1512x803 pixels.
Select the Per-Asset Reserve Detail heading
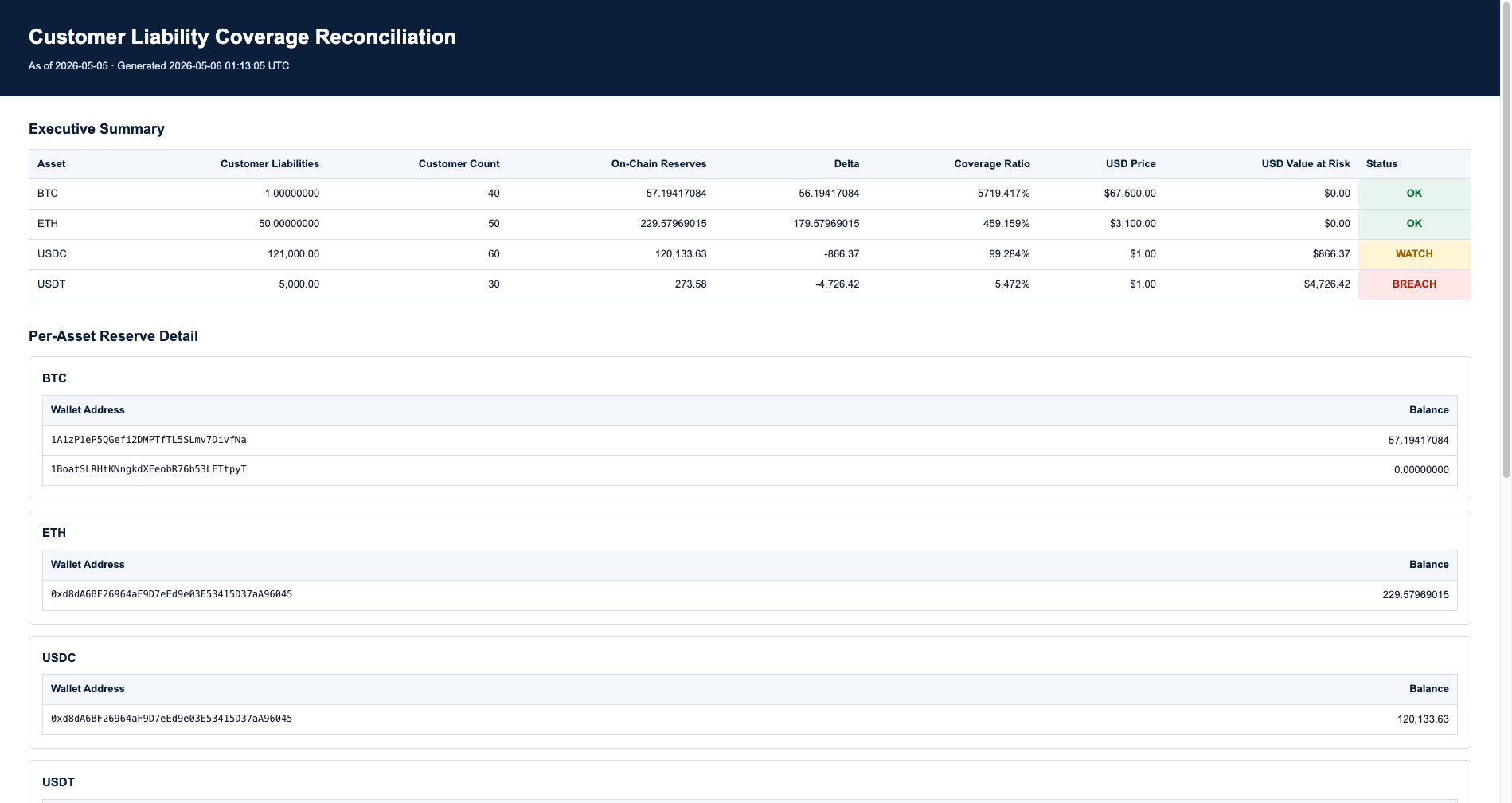pyautogui.click(x=113, y=336)
